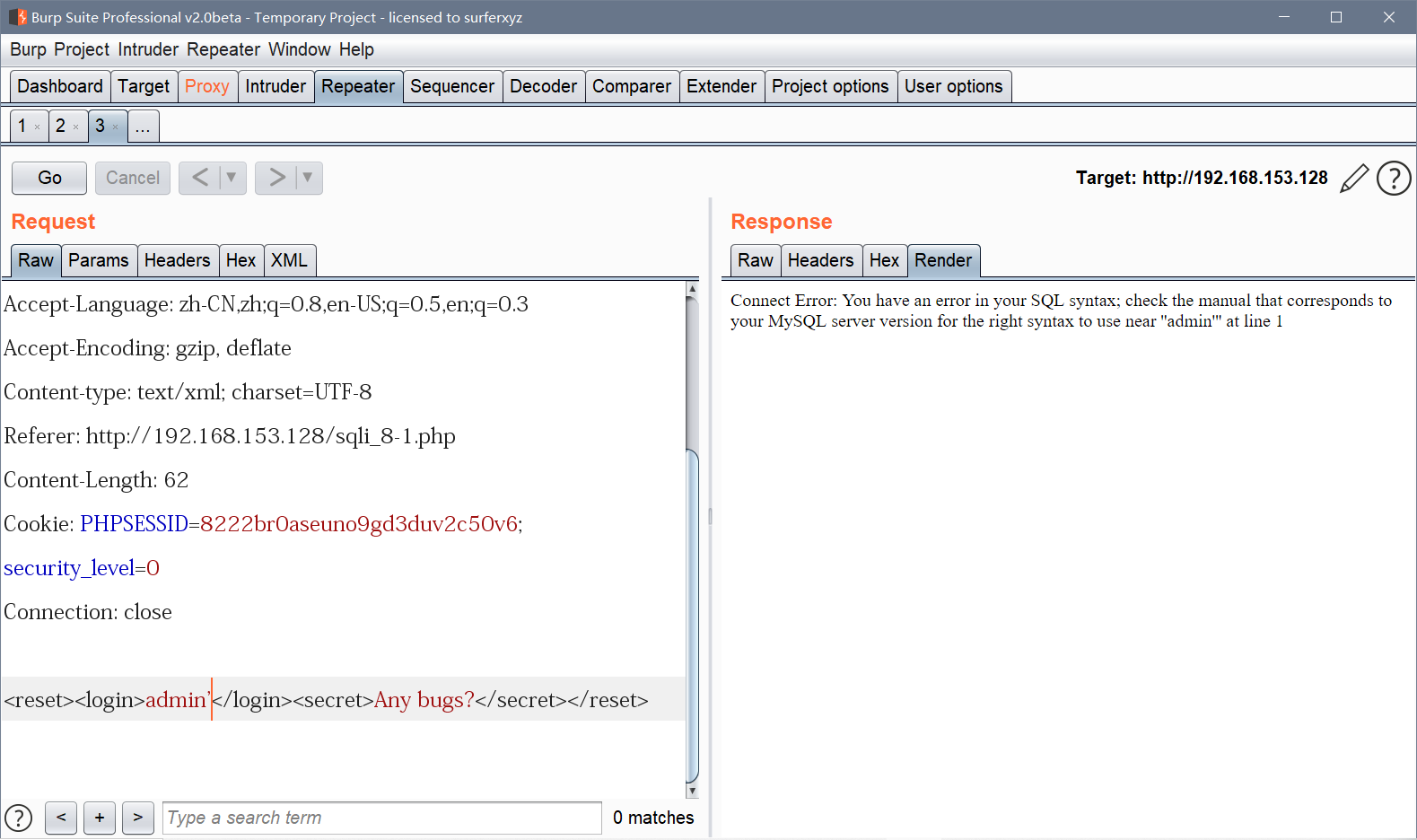The width and height of the screenshot is (1417, 840).
Task: Open the Project options tab
Action: [x=830, y=86]
